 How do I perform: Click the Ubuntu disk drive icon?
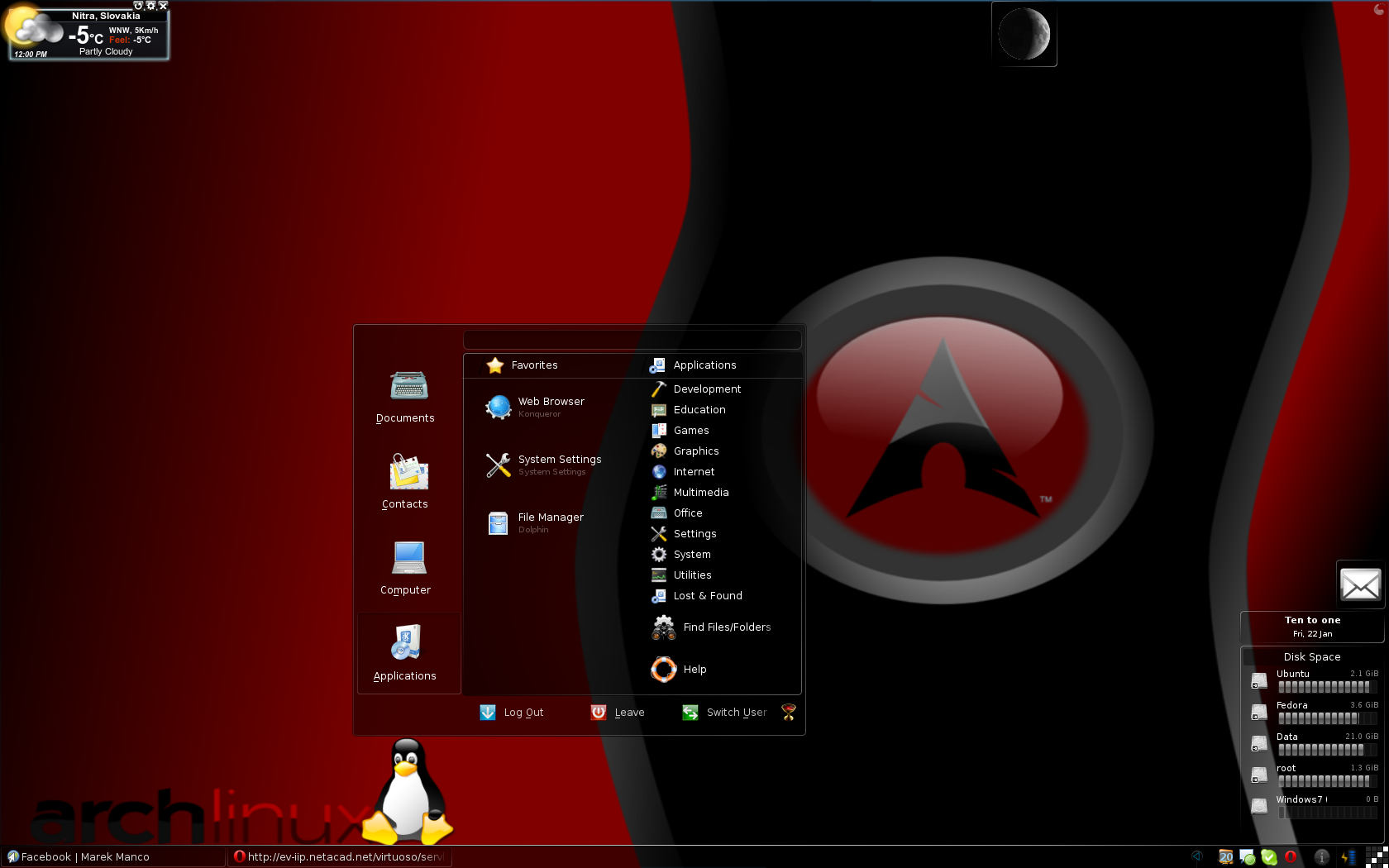[1259, 681]
